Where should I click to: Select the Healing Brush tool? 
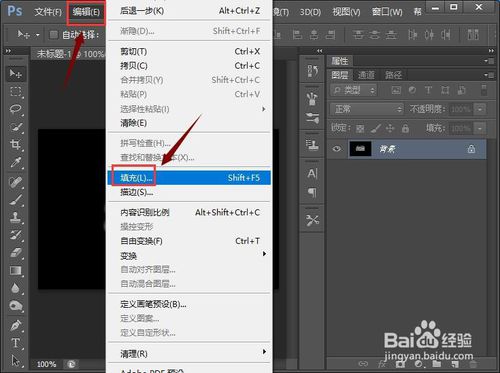coord(15,182)
